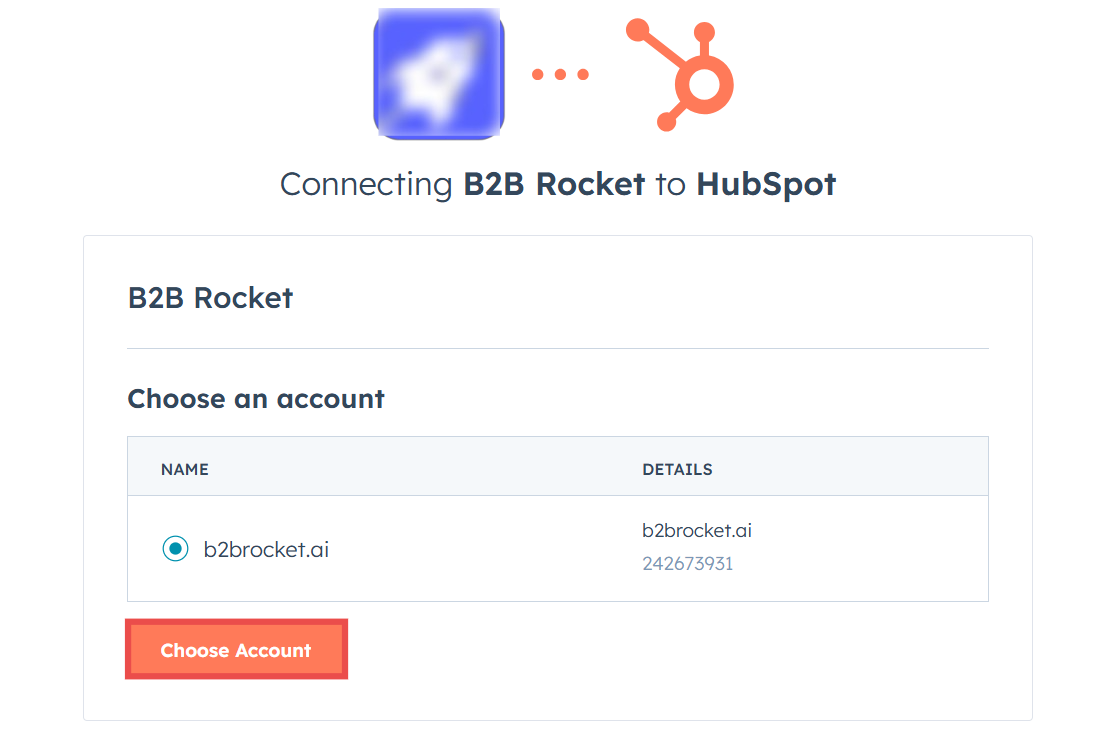This screenshot has width=1114, height=755.
Task: Click the three orange connector dots
Action: (x=560, y=74)
